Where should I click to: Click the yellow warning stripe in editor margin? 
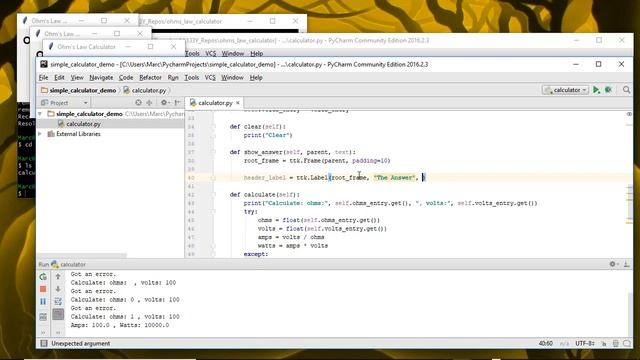pyautogui.click(x=629, y=223)
